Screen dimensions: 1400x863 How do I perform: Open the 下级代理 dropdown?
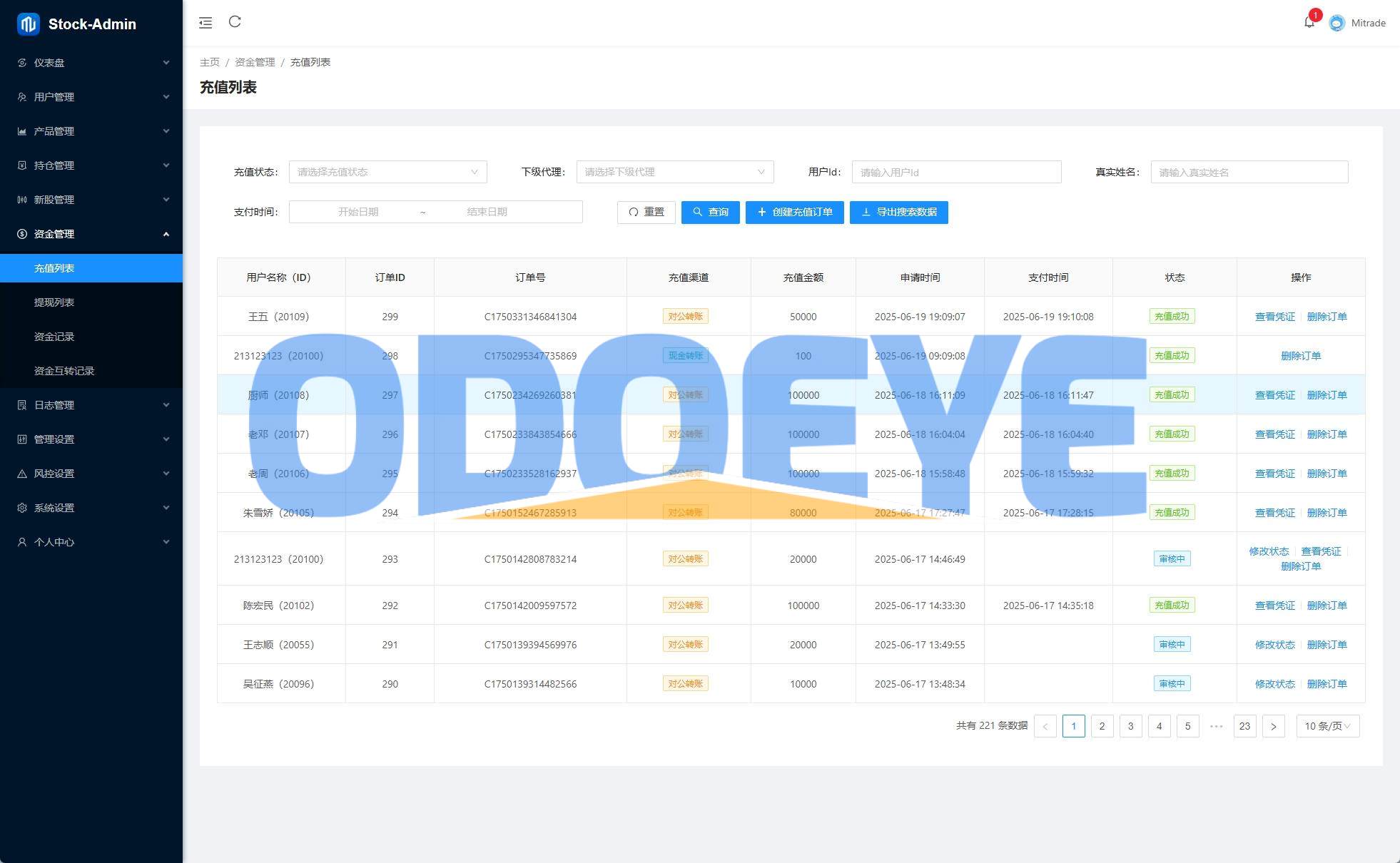[x=674, y=172]
